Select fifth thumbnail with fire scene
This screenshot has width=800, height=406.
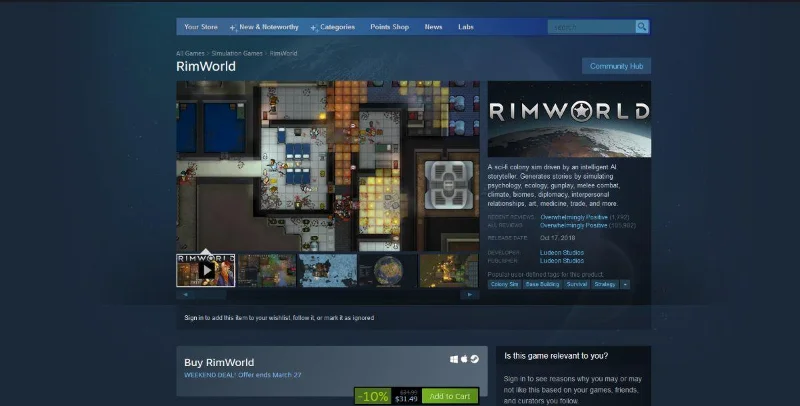(448, 270)
